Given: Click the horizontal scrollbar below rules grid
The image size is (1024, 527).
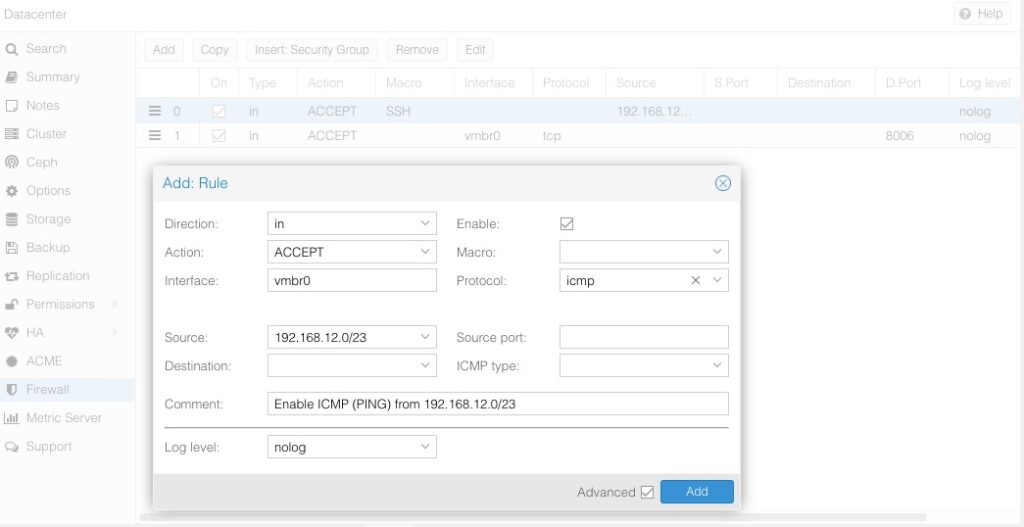Looking at the screenshot, I should tap(533, 518).
